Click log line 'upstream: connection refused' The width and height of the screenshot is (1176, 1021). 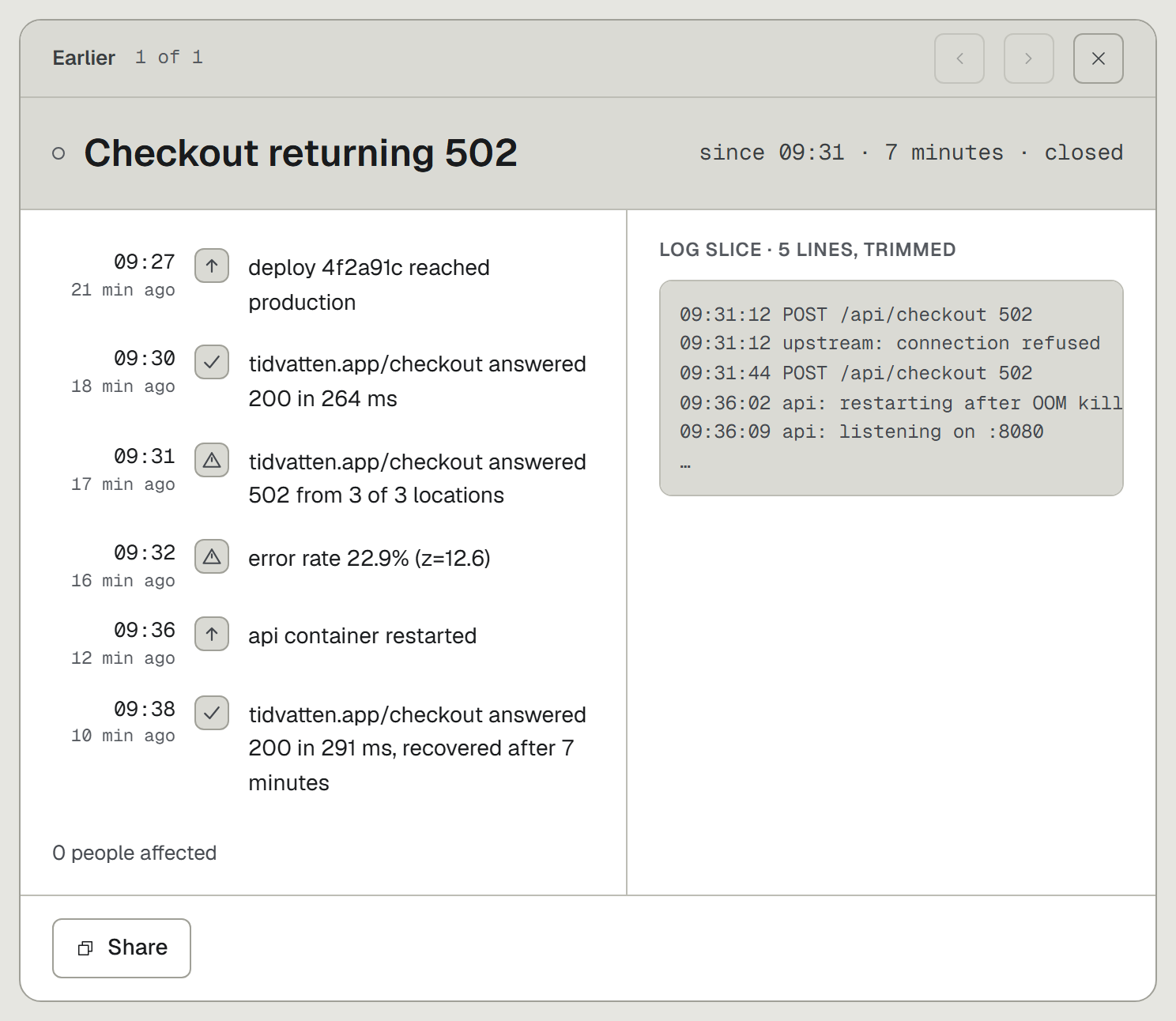941,344
